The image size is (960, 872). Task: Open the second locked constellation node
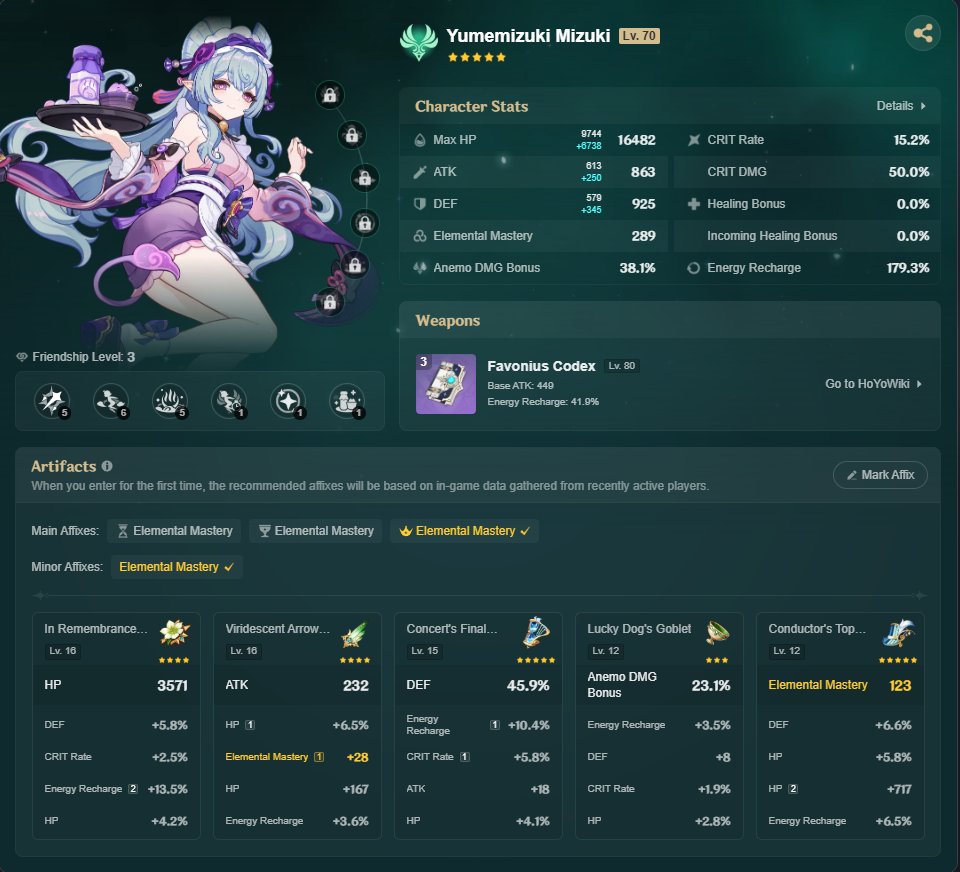coord(352,135)
